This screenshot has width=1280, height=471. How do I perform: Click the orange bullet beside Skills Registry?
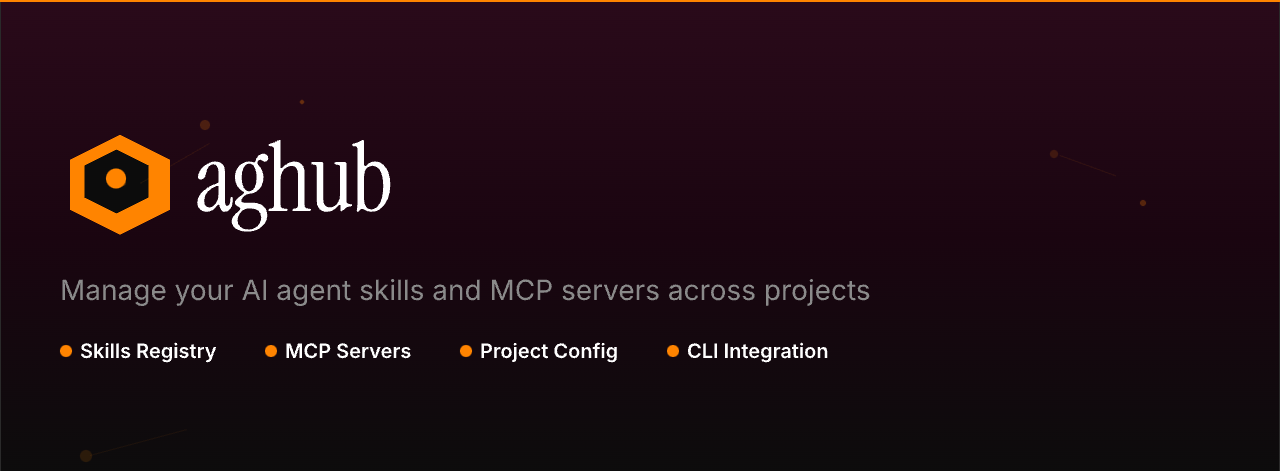click(66, 351)
